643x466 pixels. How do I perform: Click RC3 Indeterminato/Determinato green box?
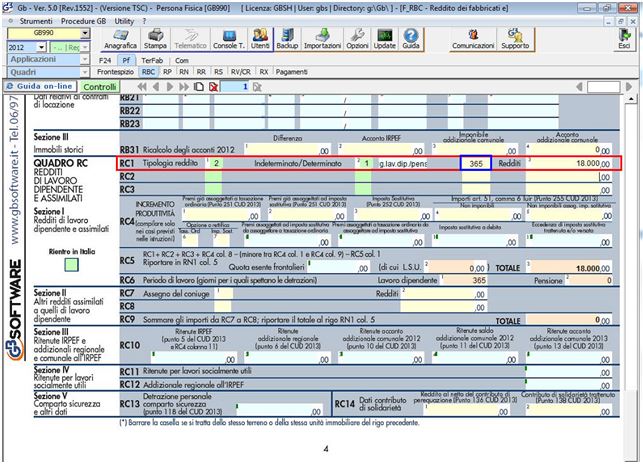pyautogui.click(x=363, y=190)
